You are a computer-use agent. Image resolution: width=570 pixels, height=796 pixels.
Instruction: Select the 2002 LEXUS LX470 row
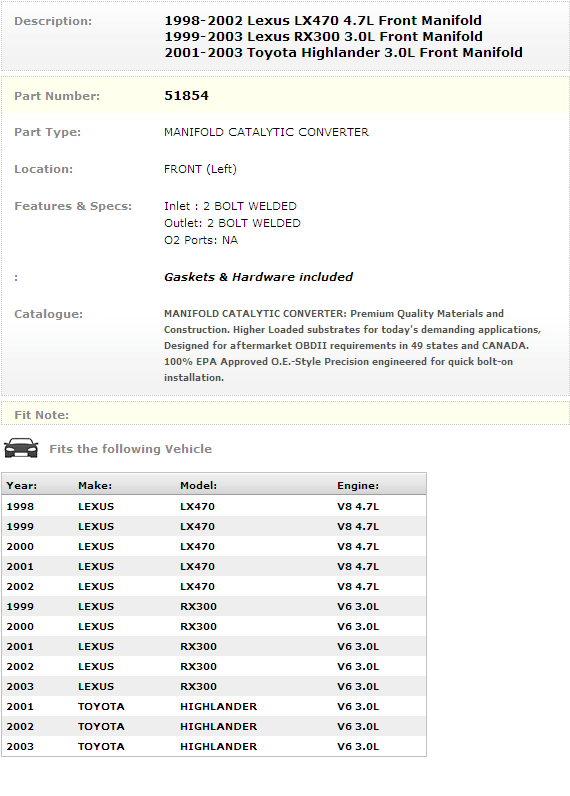point(214,586)
